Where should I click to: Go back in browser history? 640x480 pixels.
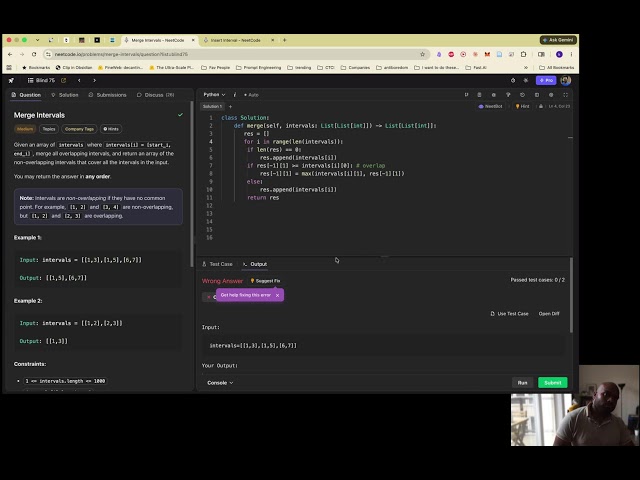10,54
